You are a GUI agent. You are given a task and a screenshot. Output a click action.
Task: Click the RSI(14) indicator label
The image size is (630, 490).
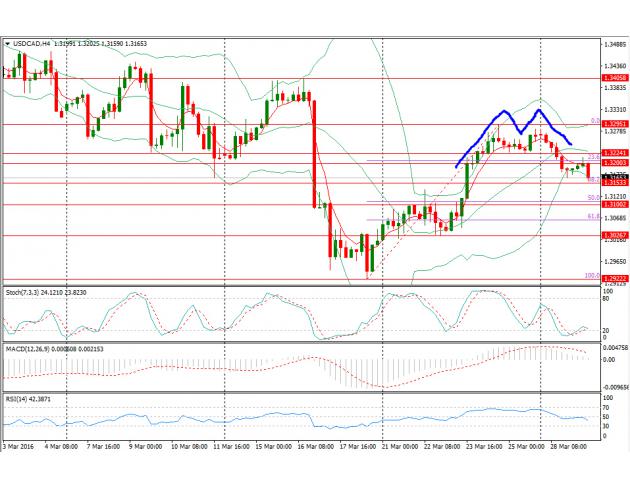pos(20,398)
